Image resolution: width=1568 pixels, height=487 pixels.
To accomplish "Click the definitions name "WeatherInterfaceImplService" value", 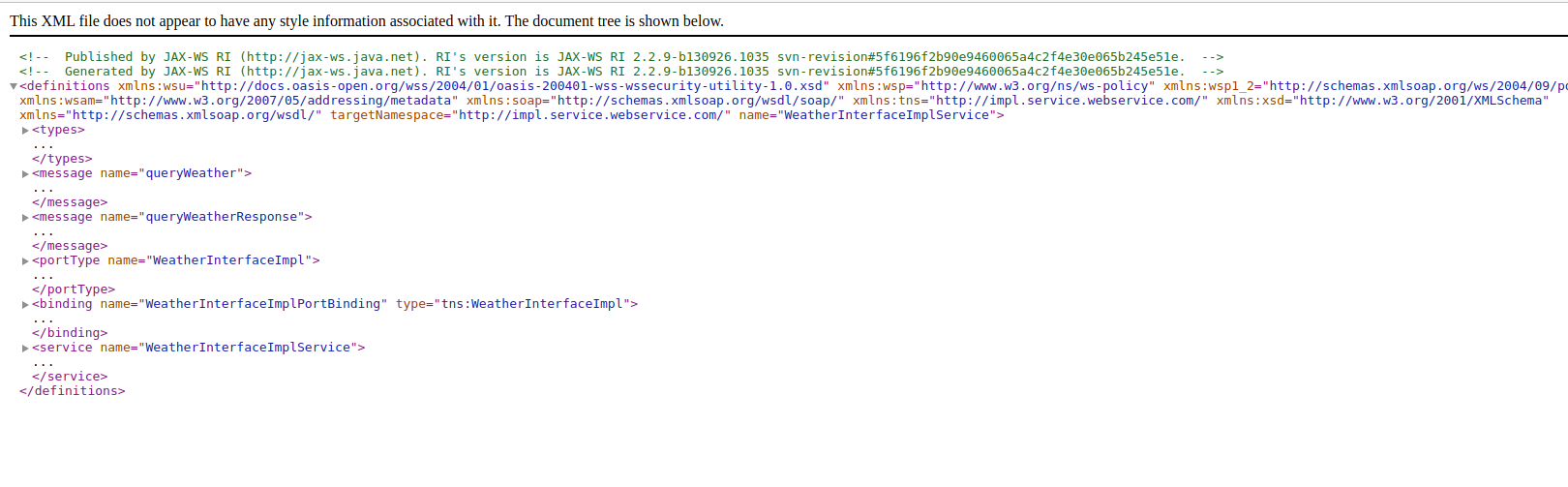I will (x=887, y=115).
